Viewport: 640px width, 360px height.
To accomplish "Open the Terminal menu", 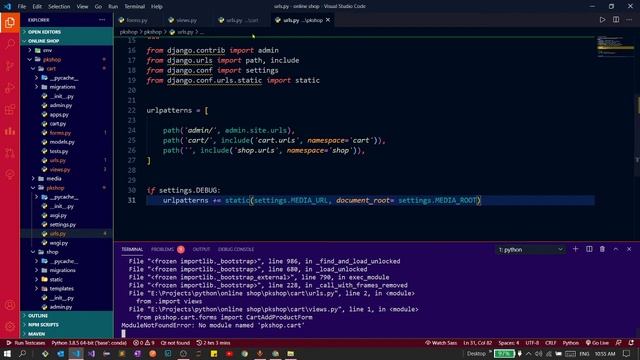I will [134, 7].
